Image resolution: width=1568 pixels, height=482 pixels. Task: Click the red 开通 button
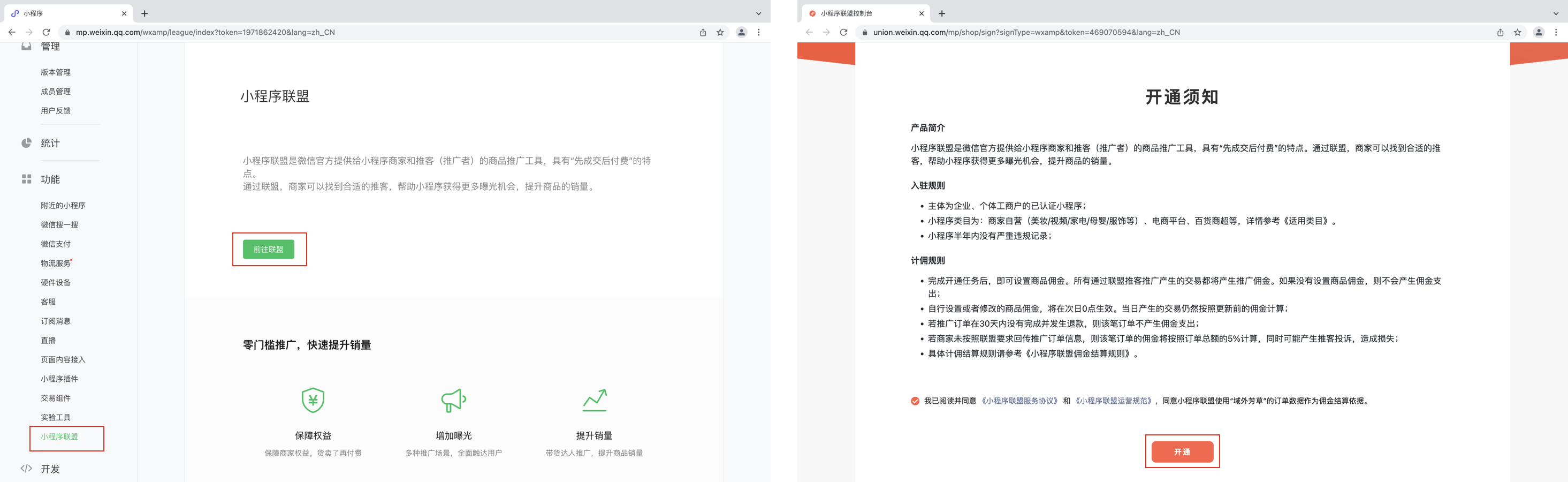click(1182, 451)
